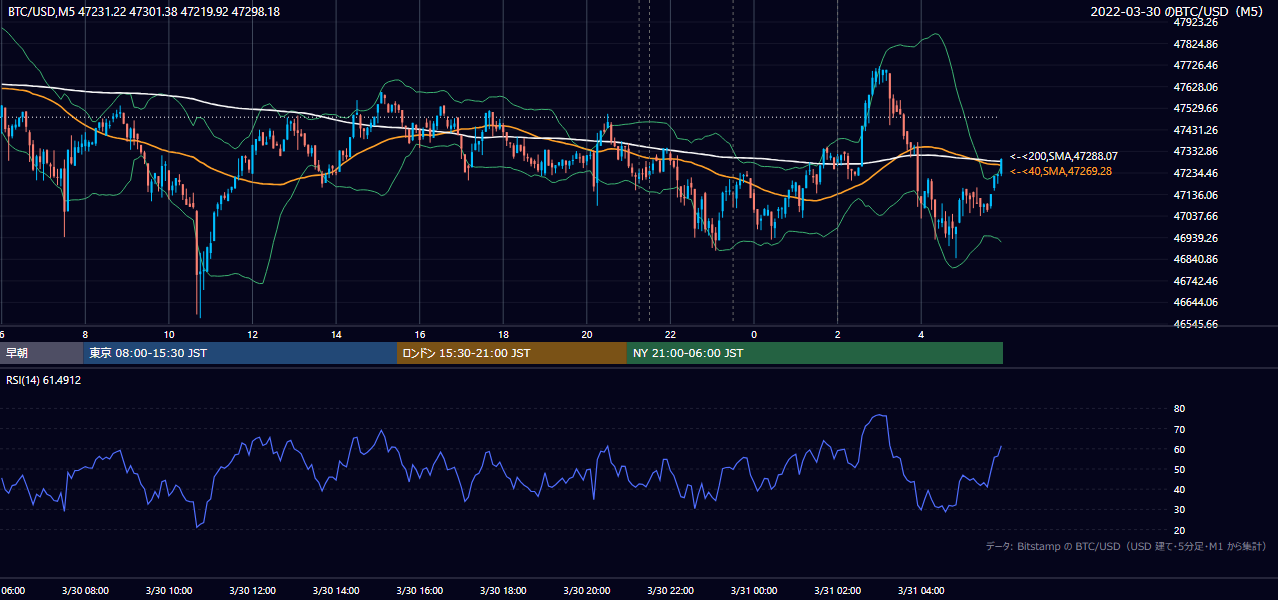Click price axis value 47529.66
The width and height of the screenshot is (1278, 600).
click(x=1195, y=108)
